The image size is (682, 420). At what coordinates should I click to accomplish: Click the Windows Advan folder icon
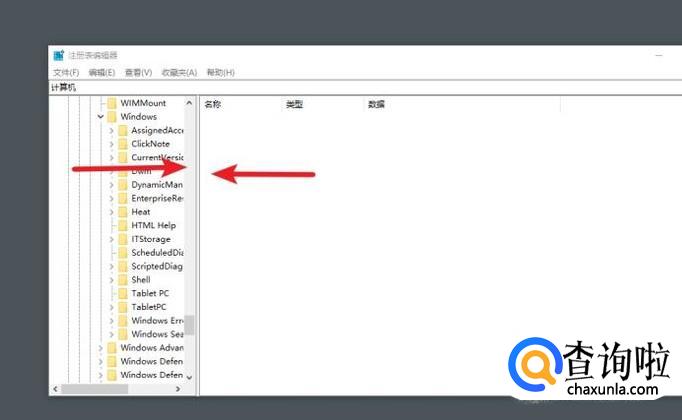(112, 348)
